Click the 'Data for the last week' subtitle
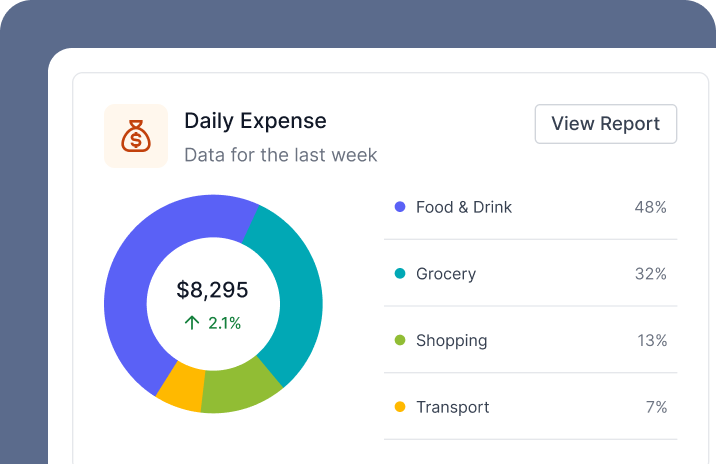The image size is (716, 464). coord(281,155)
